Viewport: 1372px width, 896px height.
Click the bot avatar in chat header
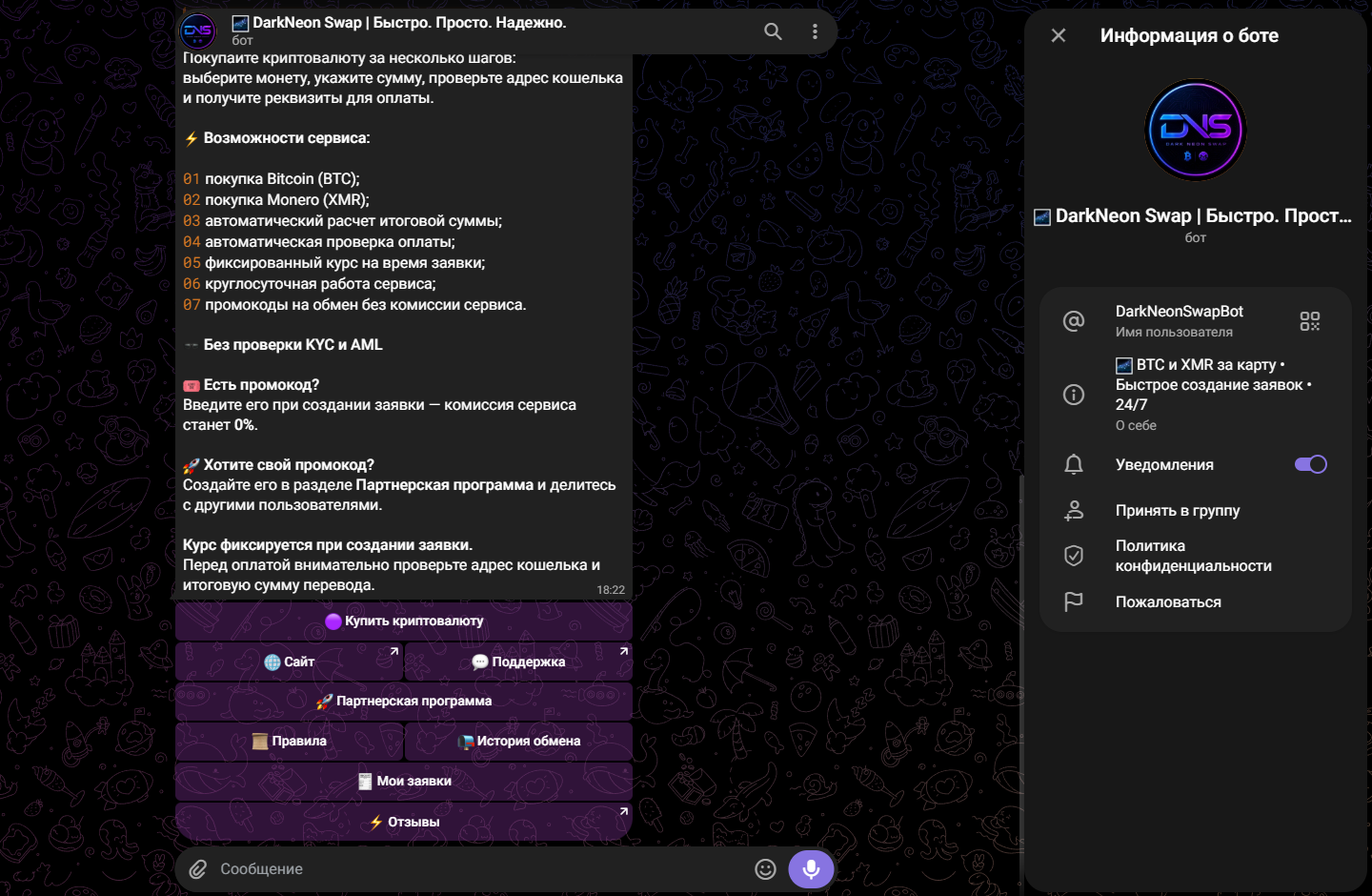pyautogui.click(x=198, y=31)
